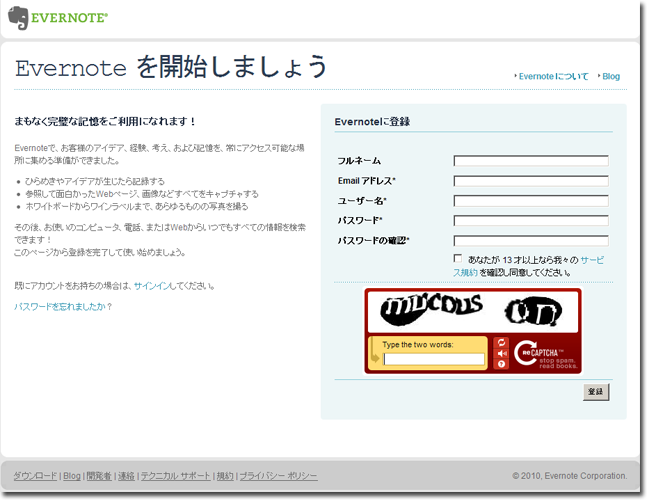Open the プライバシー ポリシー footer link

278,476
